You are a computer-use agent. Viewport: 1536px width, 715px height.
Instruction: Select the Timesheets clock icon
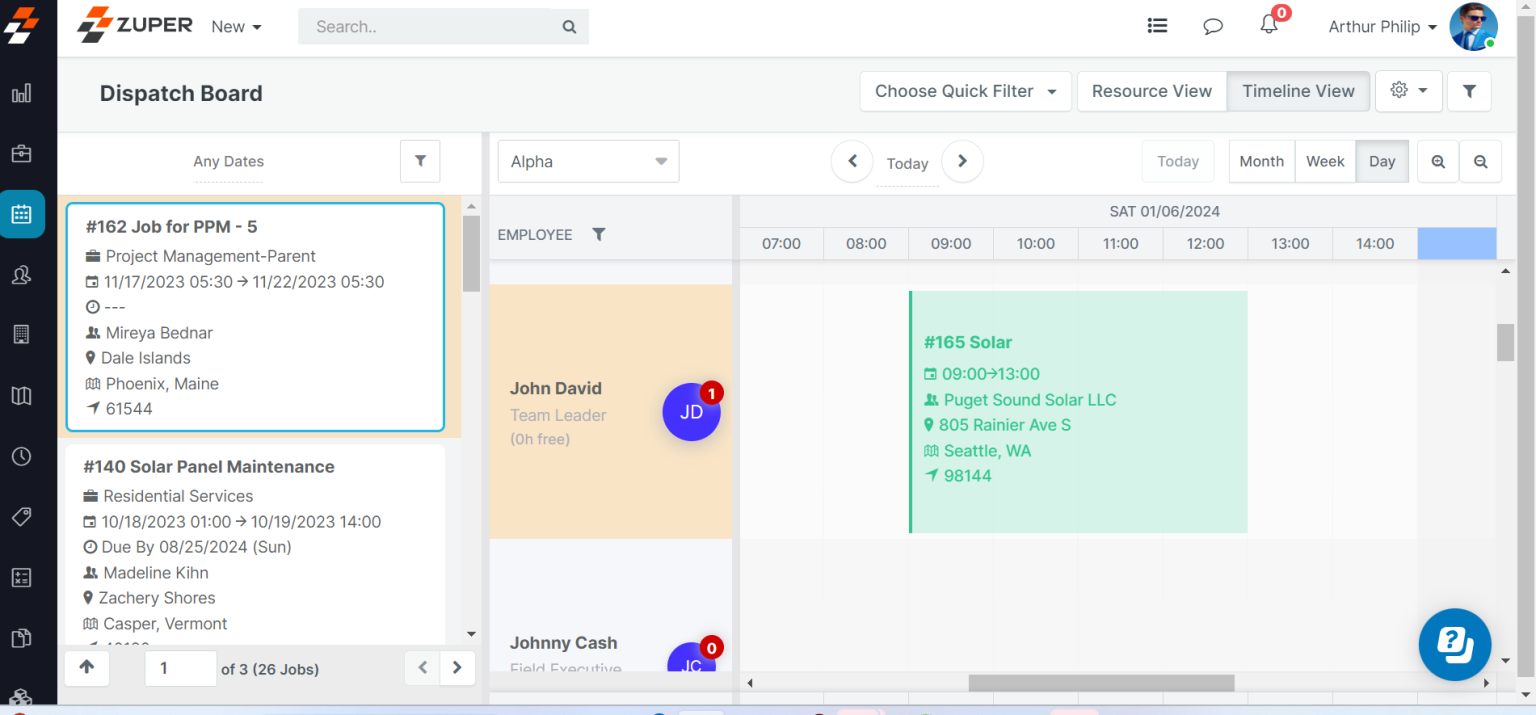[22, 456]
